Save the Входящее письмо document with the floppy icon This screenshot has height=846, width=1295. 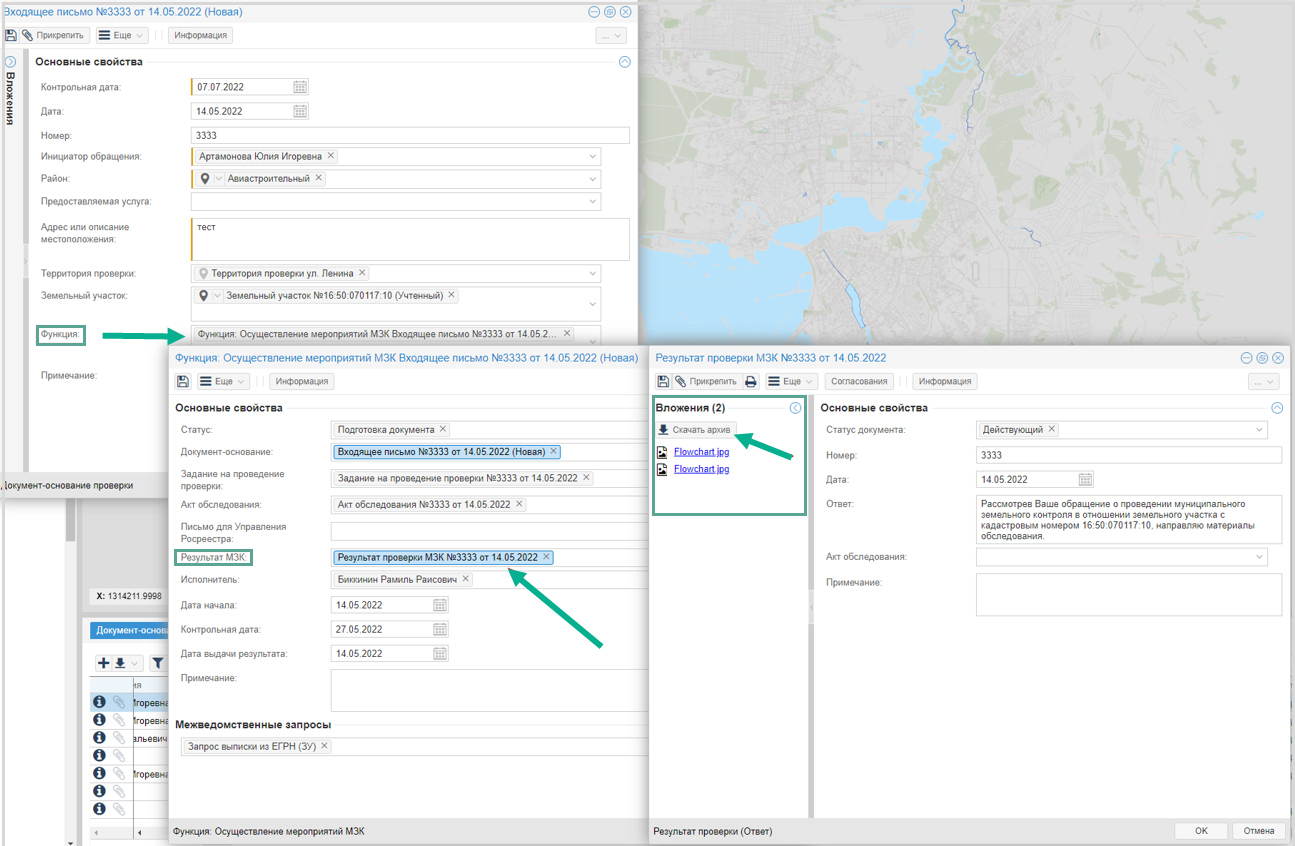click(11, 35)
